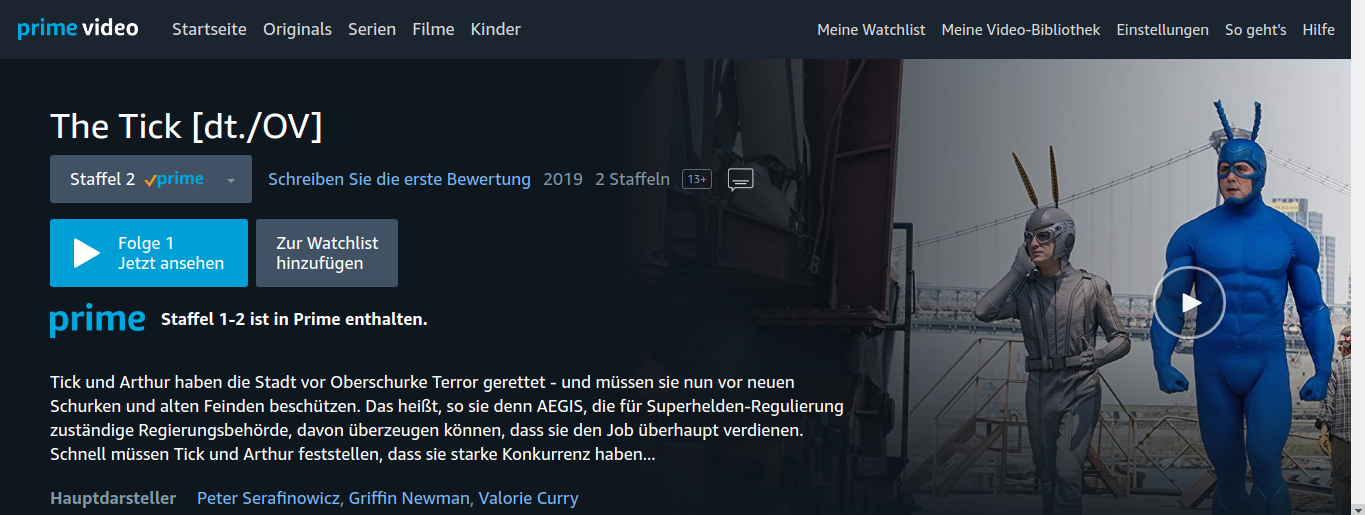Open the Startseite menu item
This screenshot has width=1365, height=515.
[209, 29]
